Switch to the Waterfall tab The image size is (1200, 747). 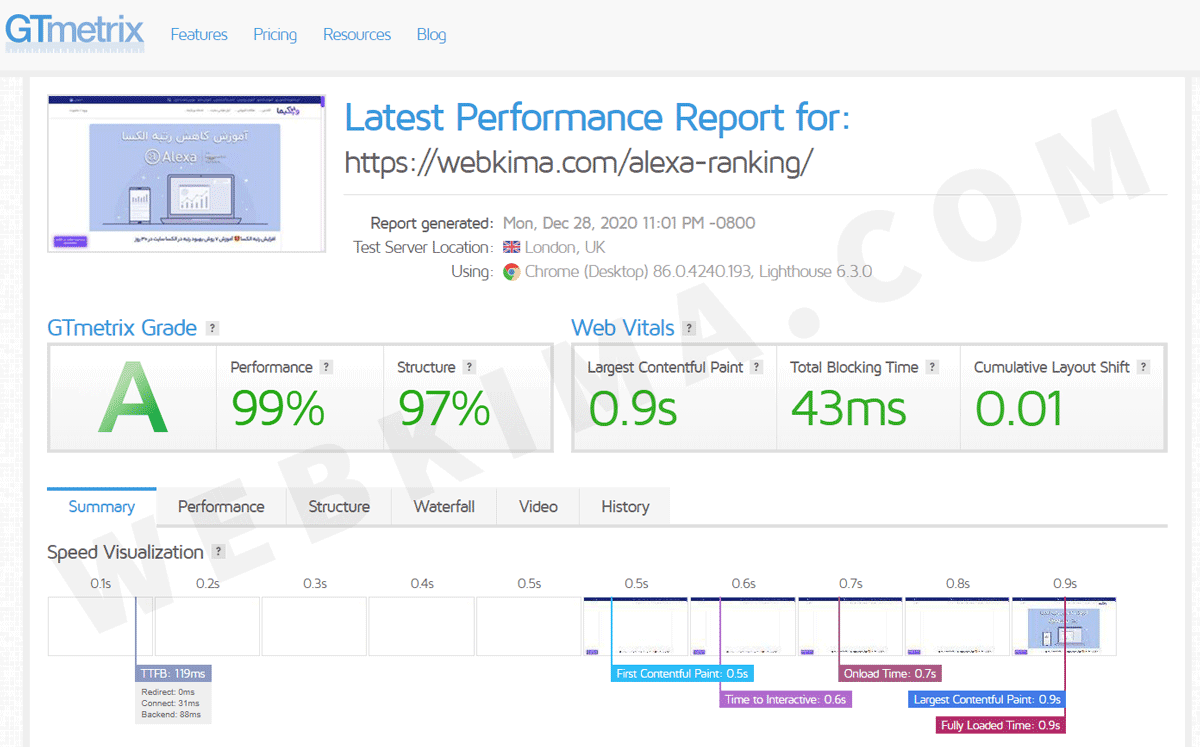click(444, 506)
